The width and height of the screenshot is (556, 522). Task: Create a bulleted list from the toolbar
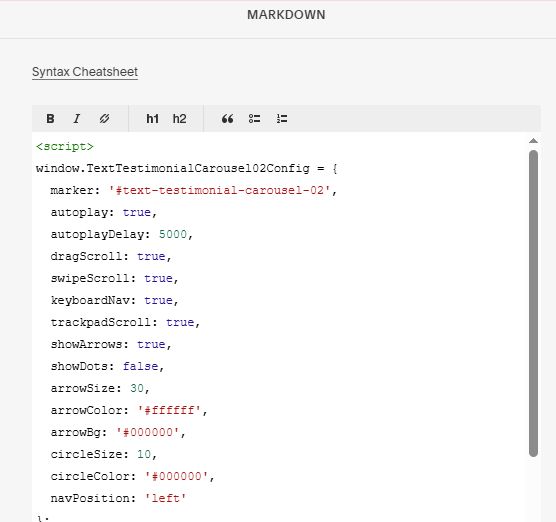[x=254, y=118]
